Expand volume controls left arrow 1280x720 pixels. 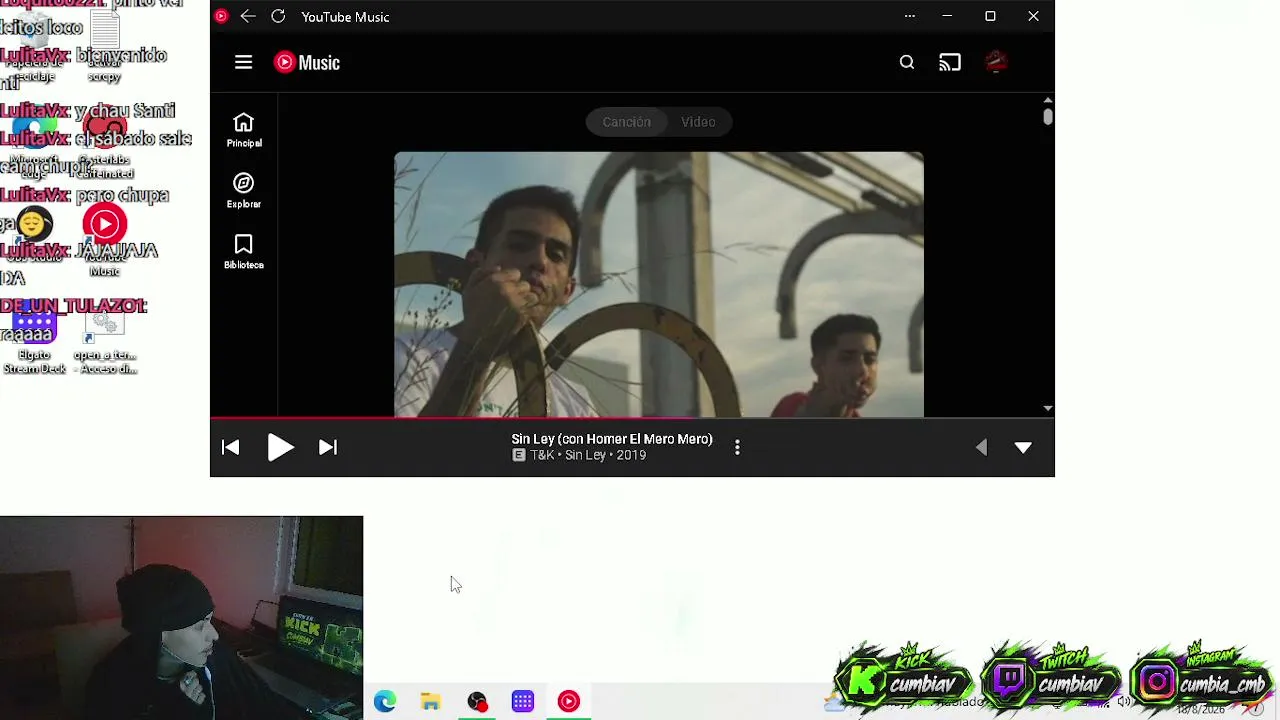pos(981,447)
